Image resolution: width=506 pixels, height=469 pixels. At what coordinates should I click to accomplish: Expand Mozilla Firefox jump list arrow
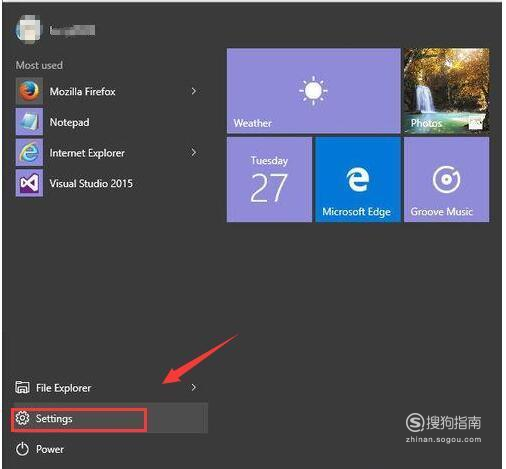194,91
